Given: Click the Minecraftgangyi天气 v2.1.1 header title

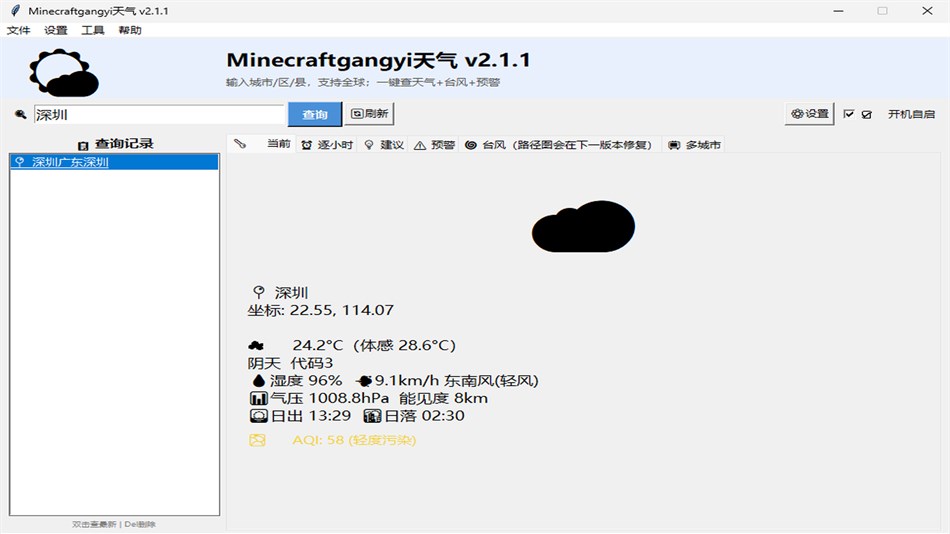Looking at the screenshot, I should 378,60.
